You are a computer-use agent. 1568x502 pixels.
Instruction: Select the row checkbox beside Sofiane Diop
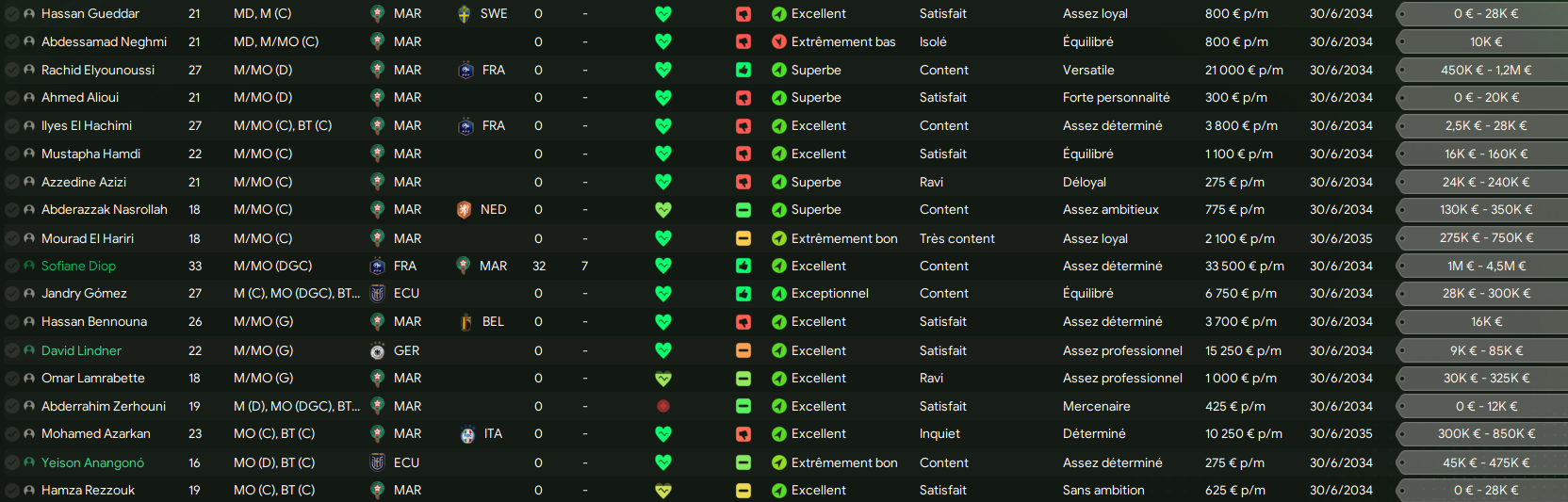[12, 267]
